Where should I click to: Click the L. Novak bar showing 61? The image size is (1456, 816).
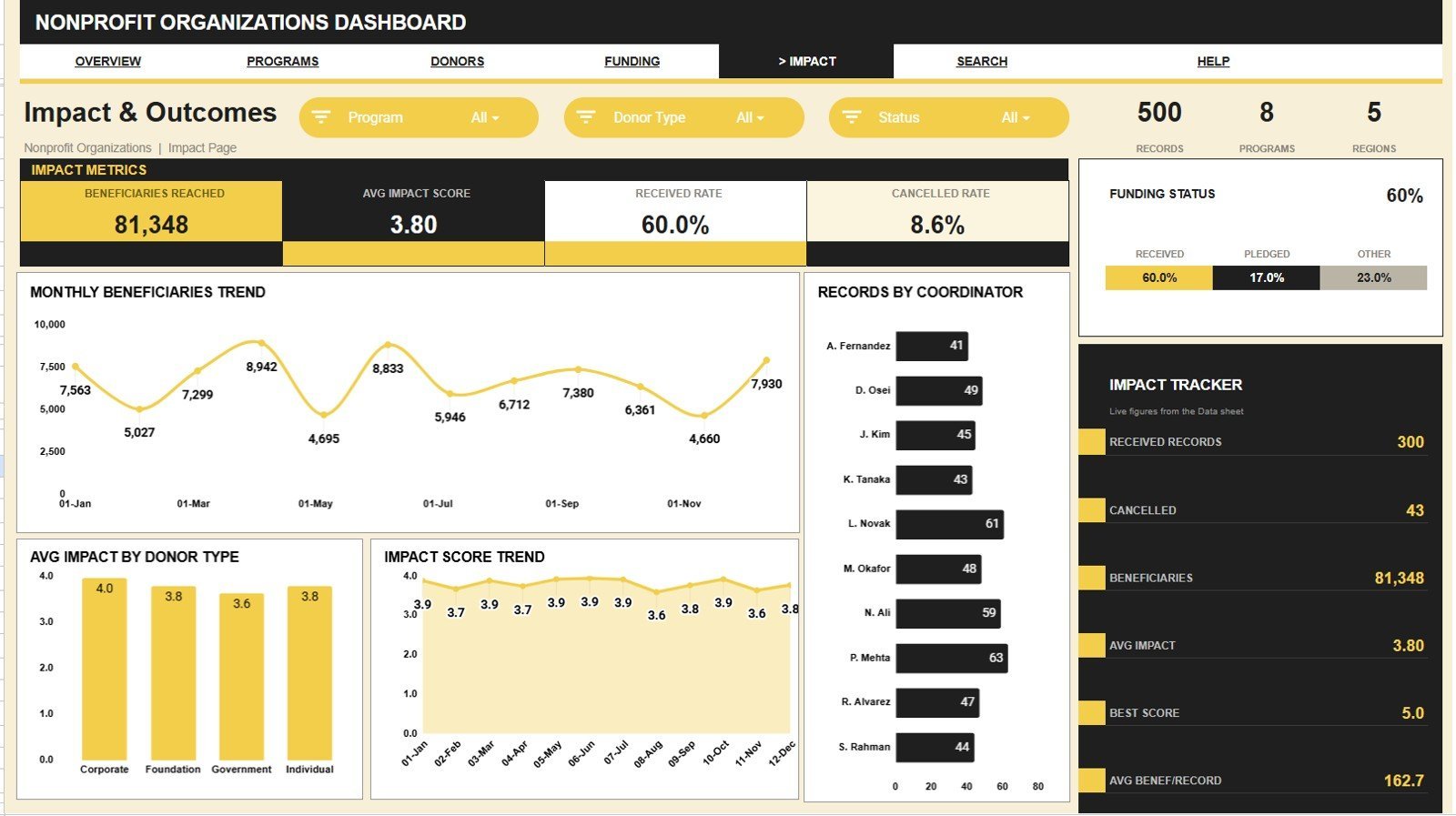pyautogui.click(x=950, y=524)
